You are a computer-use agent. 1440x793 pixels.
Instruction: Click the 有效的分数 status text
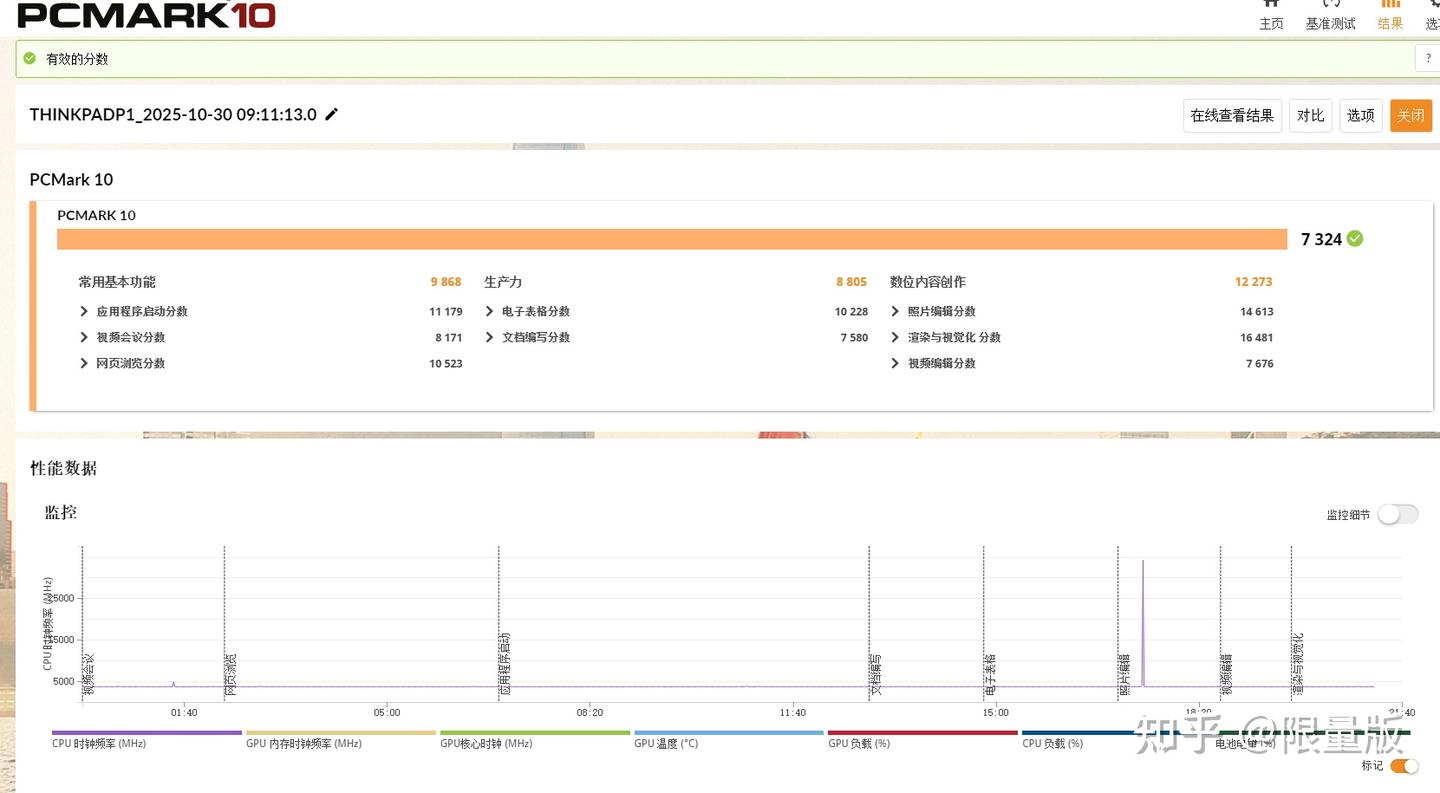77,59
